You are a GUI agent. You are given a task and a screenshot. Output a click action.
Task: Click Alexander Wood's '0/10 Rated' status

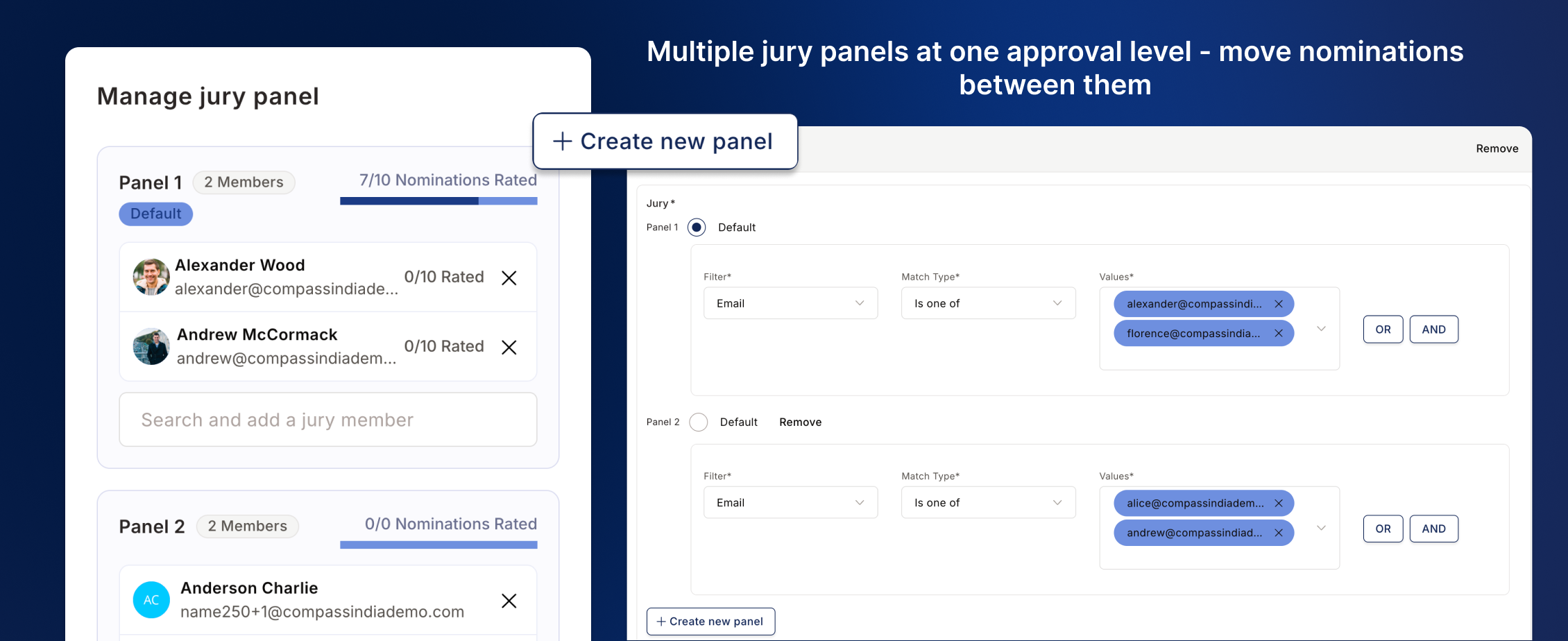[444, 277]
